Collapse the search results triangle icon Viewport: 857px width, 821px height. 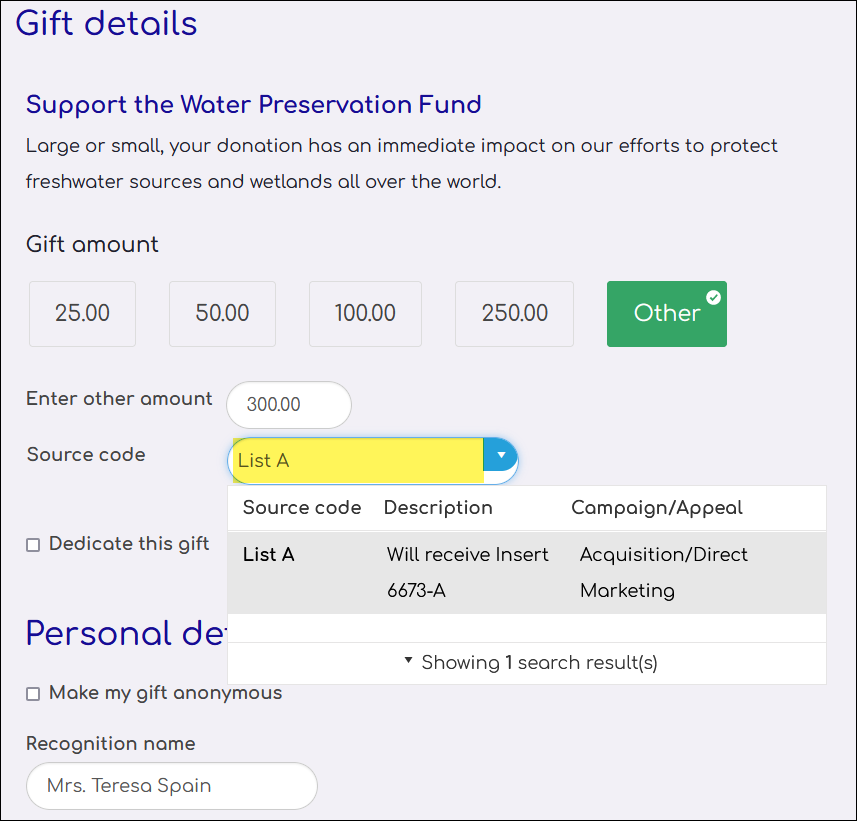pyautogui.click(x=408, y=660)
